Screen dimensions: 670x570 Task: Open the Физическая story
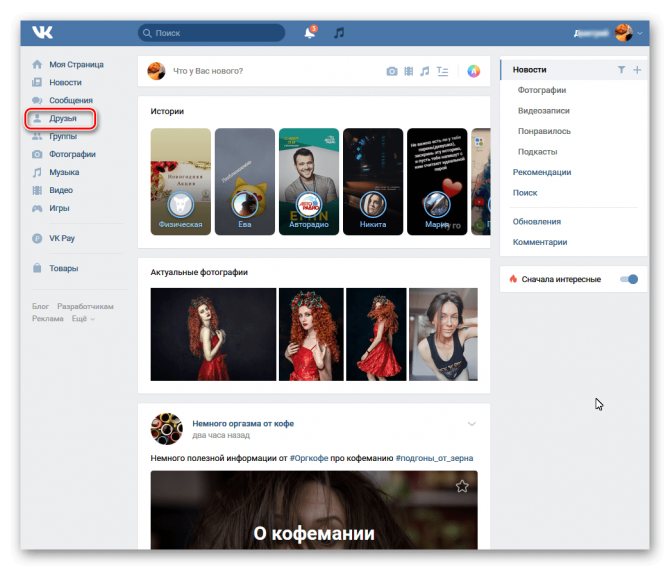[180, 182]
